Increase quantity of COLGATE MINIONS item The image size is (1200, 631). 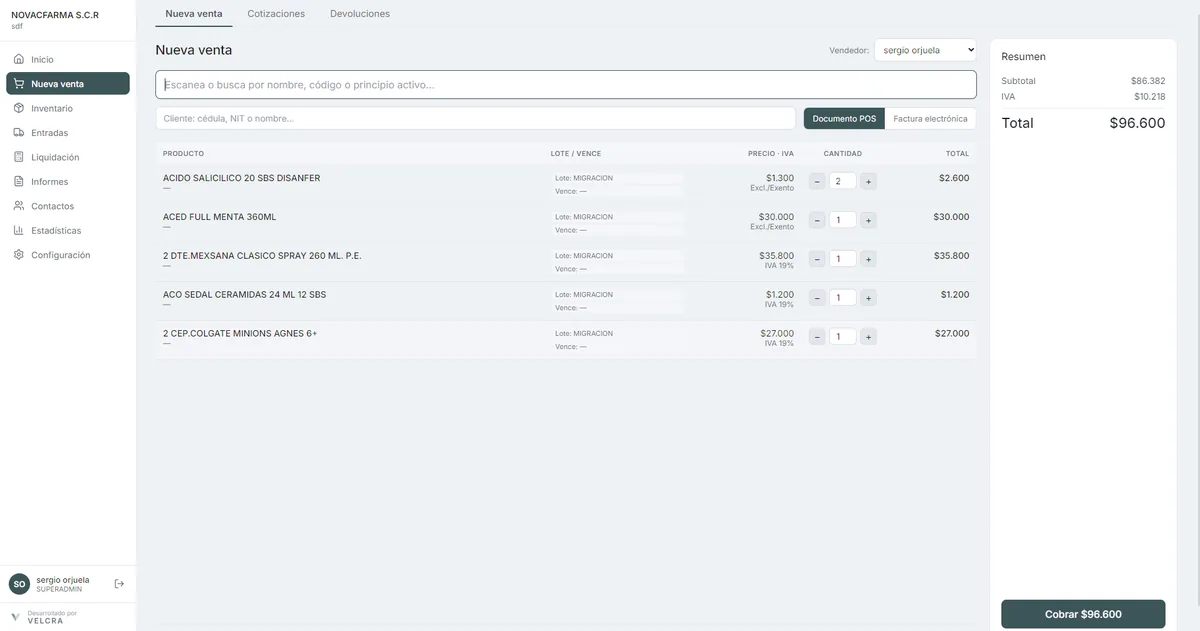point(868,337)
